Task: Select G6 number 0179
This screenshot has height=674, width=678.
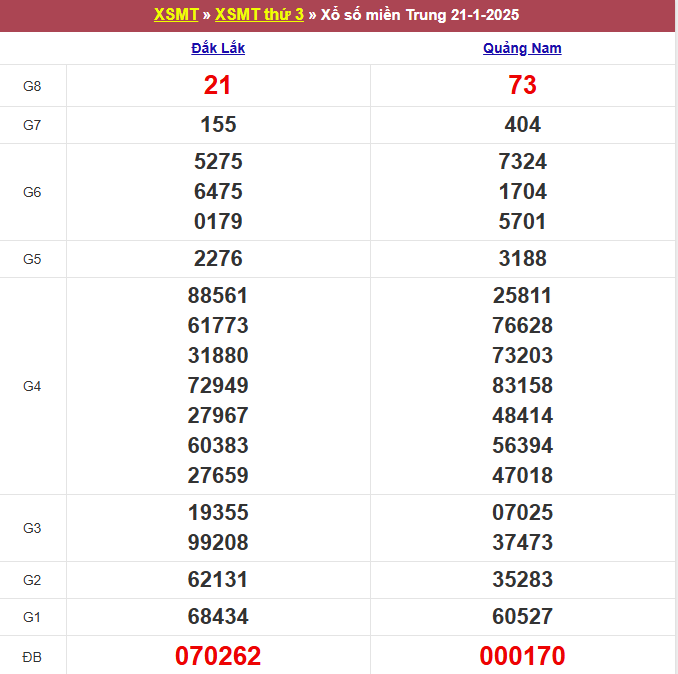Action: pyautogui.click(x=218, y=221)
